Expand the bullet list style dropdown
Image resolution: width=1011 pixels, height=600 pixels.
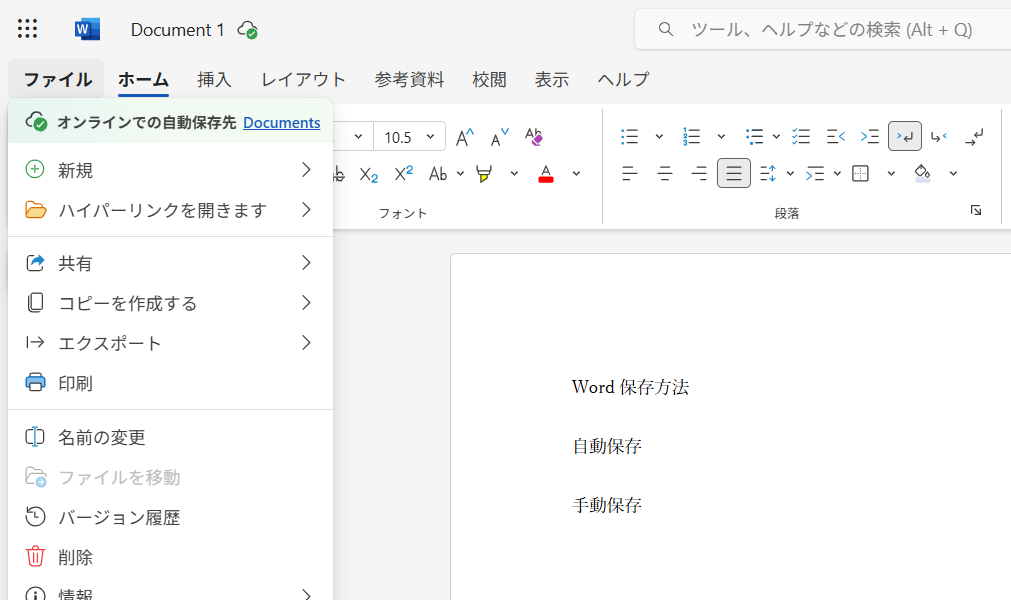coord(659,137)
